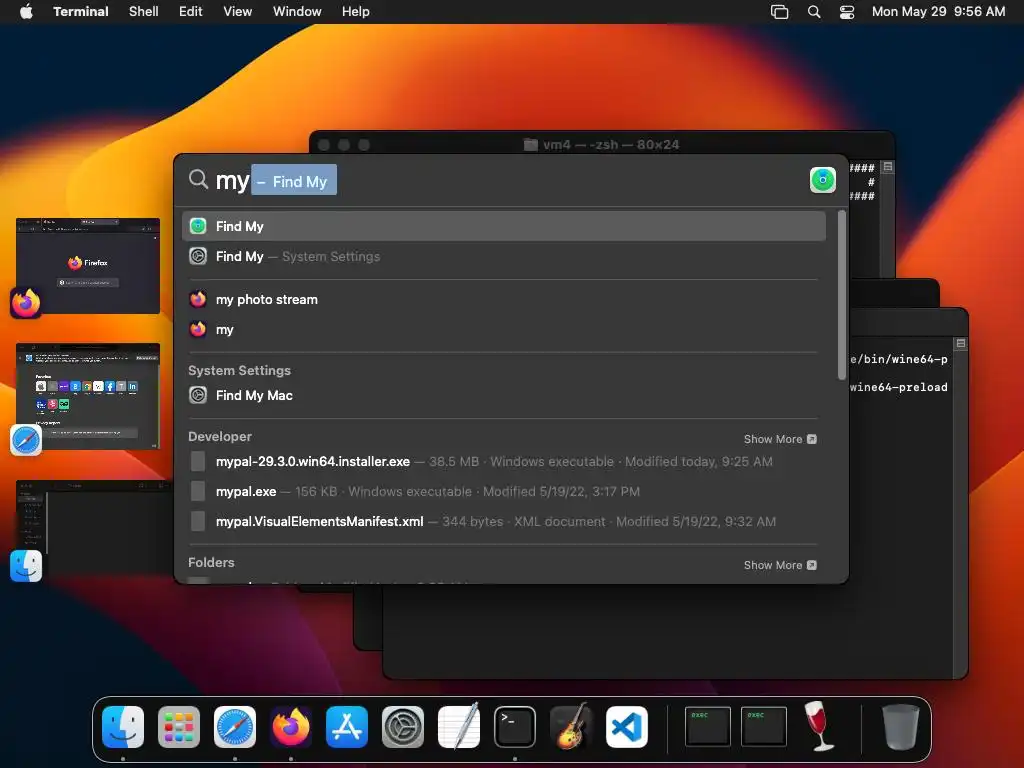Click the vm4 zsh Terminal title bar
This screenshot has height=768, width=1024.
pyautogui.click(x=601, y=144)
